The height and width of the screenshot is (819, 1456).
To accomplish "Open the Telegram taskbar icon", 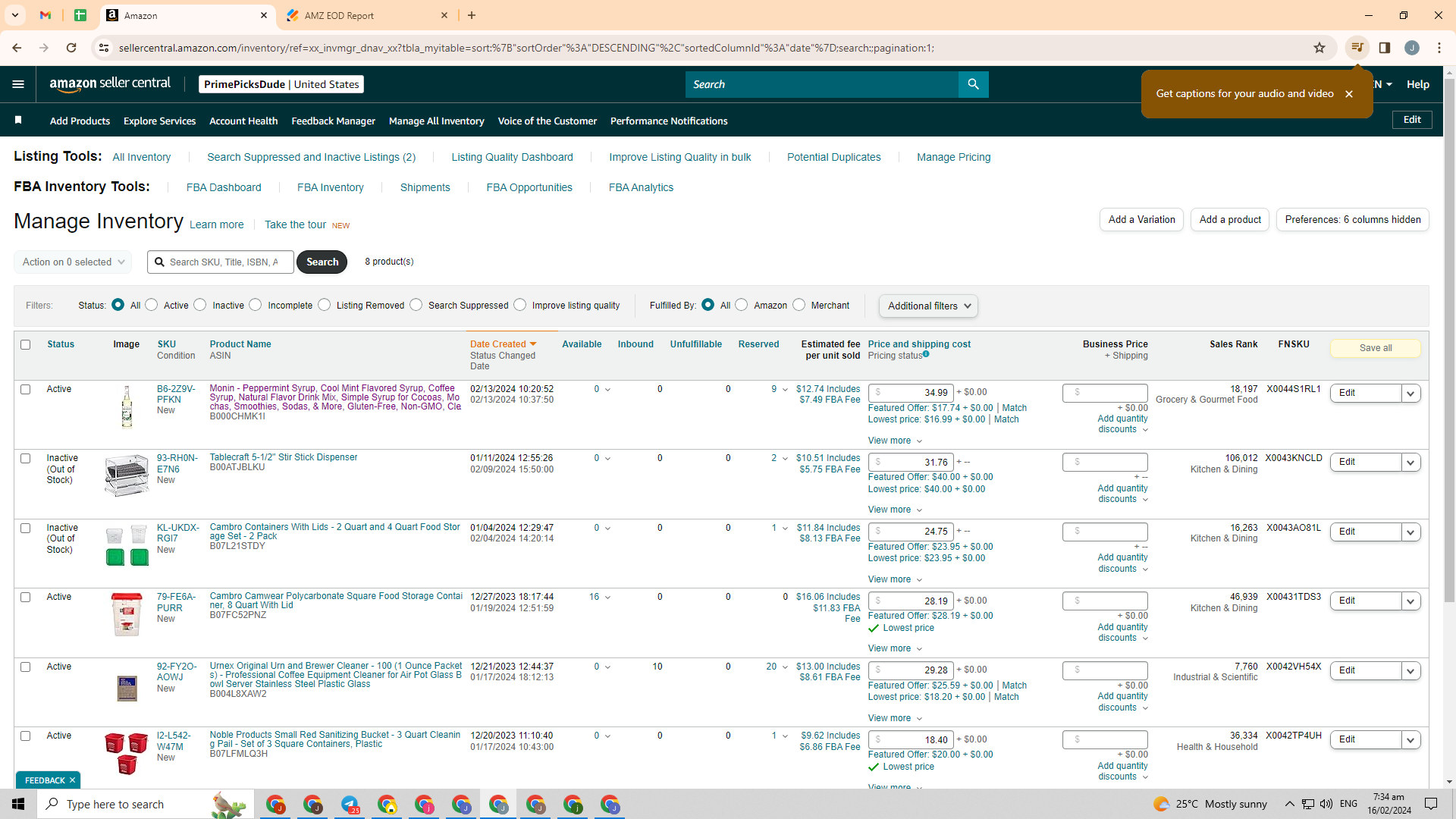I will click(x=350, y=804).
